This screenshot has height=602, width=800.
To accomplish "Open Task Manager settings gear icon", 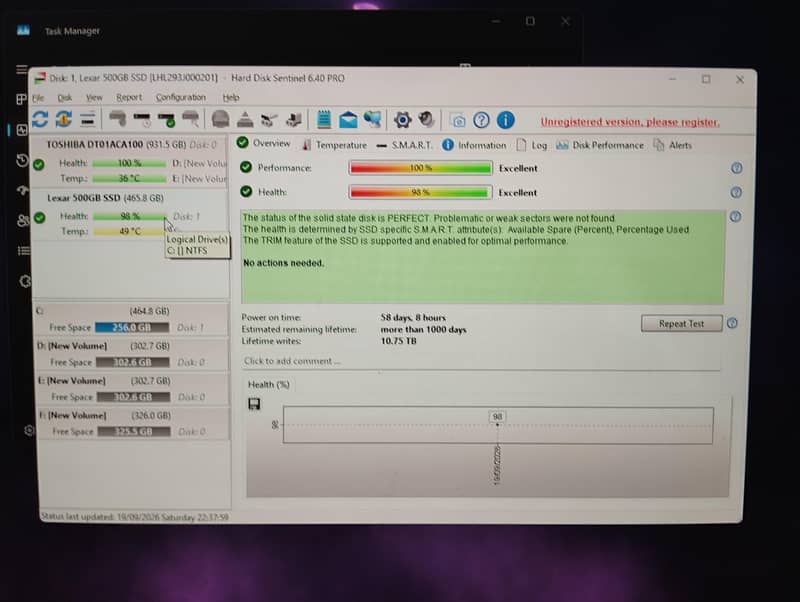I will click(29, 431).
